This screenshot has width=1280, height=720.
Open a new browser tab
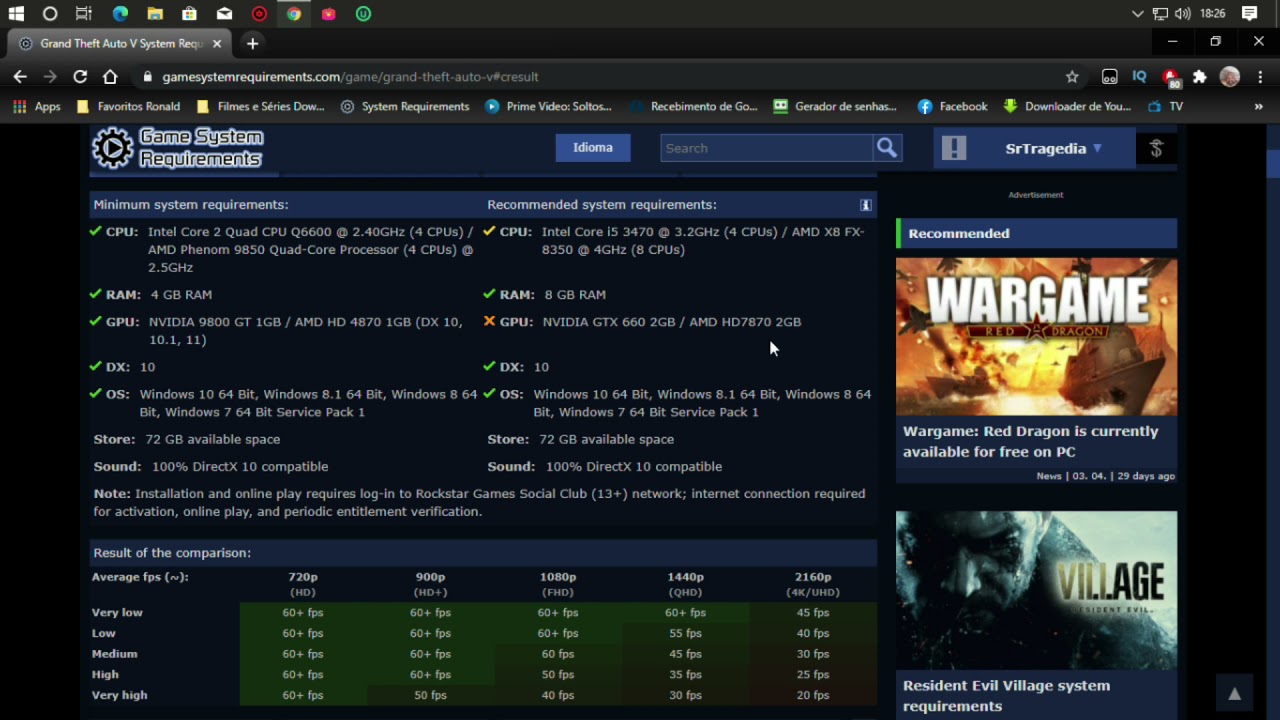click(252, 43)
